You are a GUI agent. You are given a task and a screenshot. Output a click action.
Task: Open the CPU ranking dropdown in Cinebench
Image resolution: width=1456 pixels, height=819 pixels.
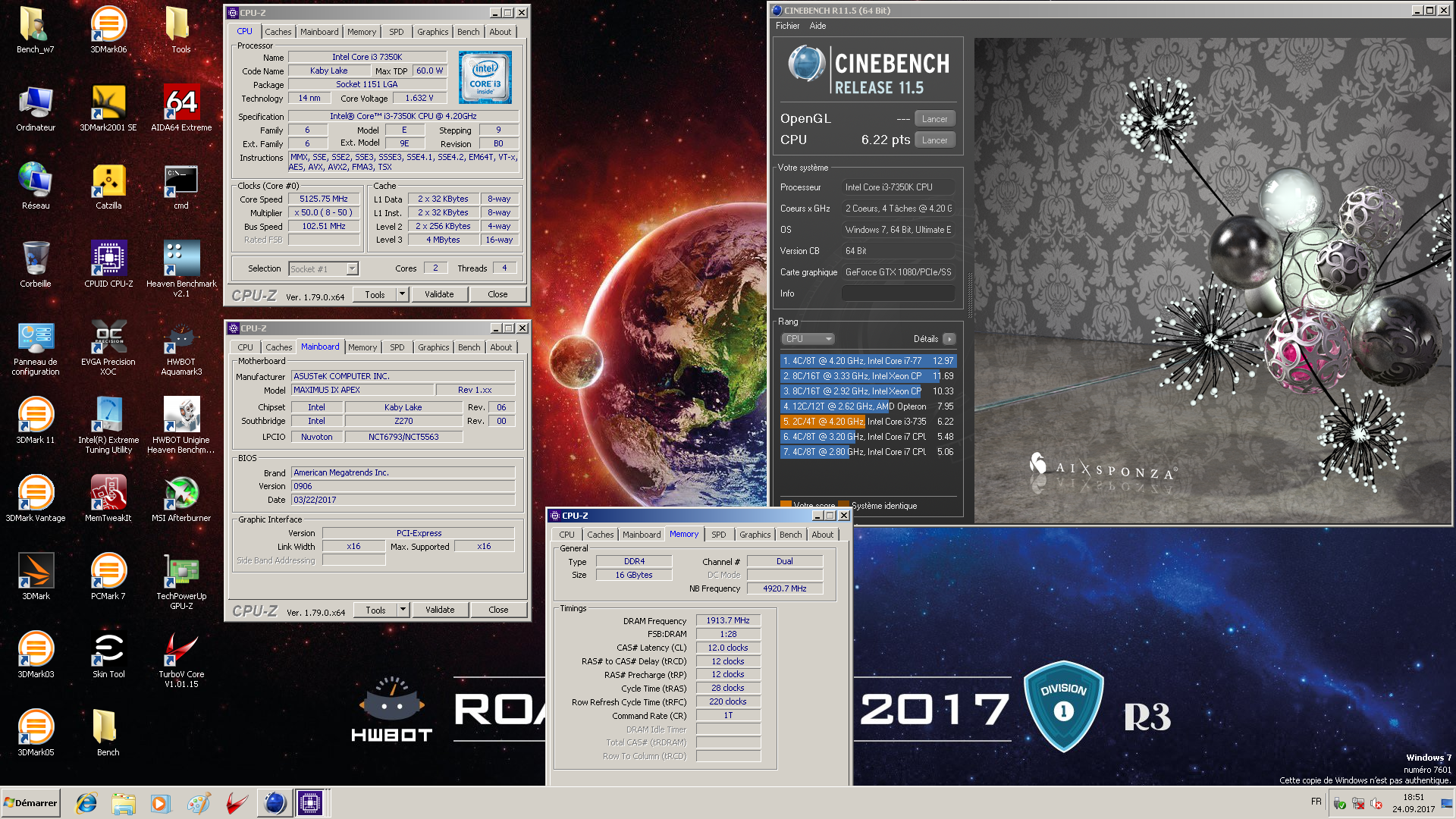point(808,339)
